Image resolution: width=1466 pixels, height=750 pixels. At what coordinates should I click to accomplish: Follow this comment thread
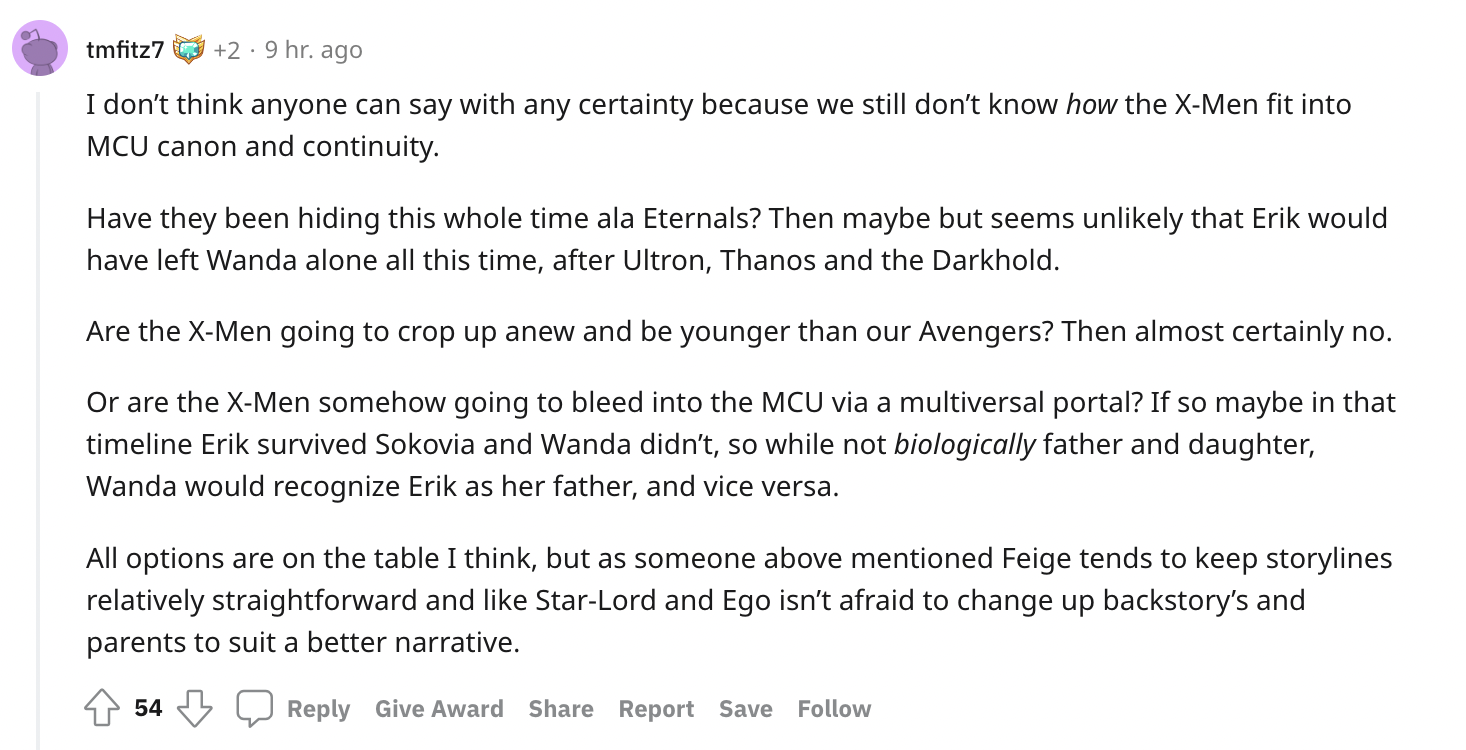tap(834, 709)
